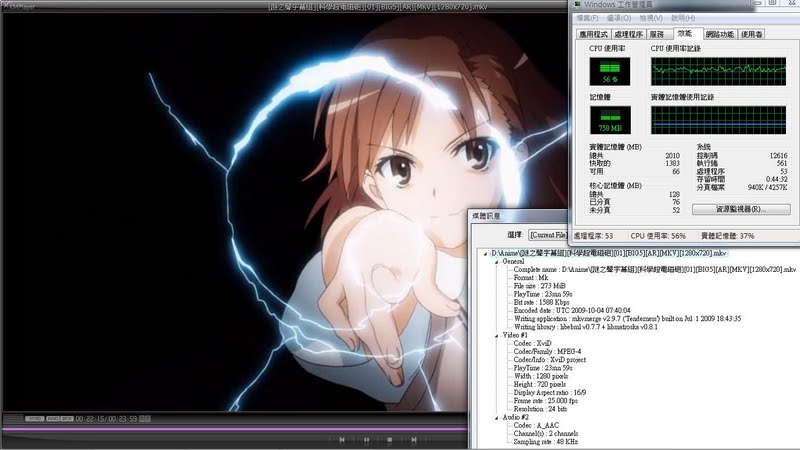Skip to next track in KMPlayer
This screenshot has height=450, width=800.
(414, 440)
